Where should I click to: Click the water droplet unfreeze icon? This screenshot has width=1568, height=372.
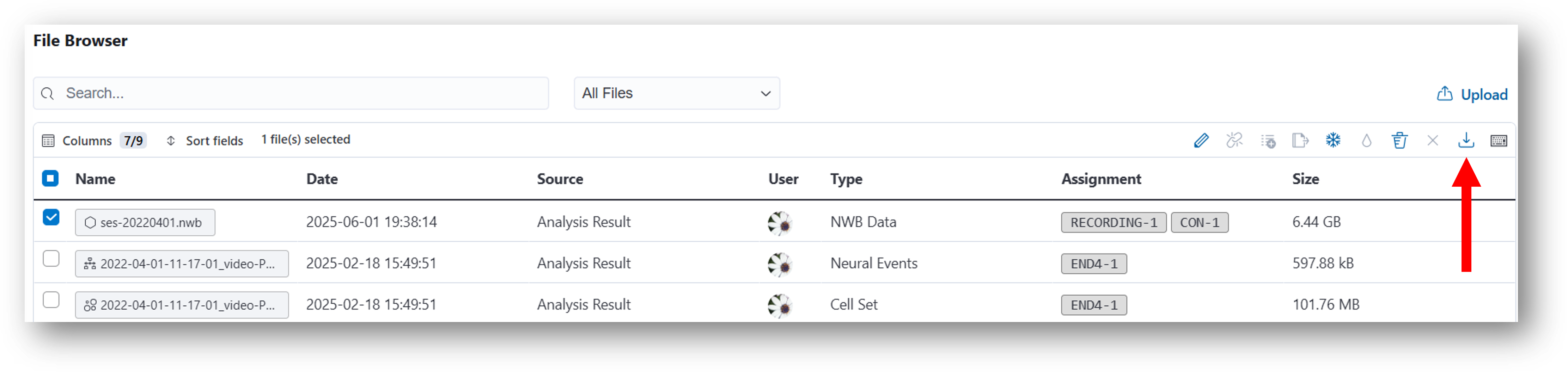pyautogui.click(x=1367, y=141)
